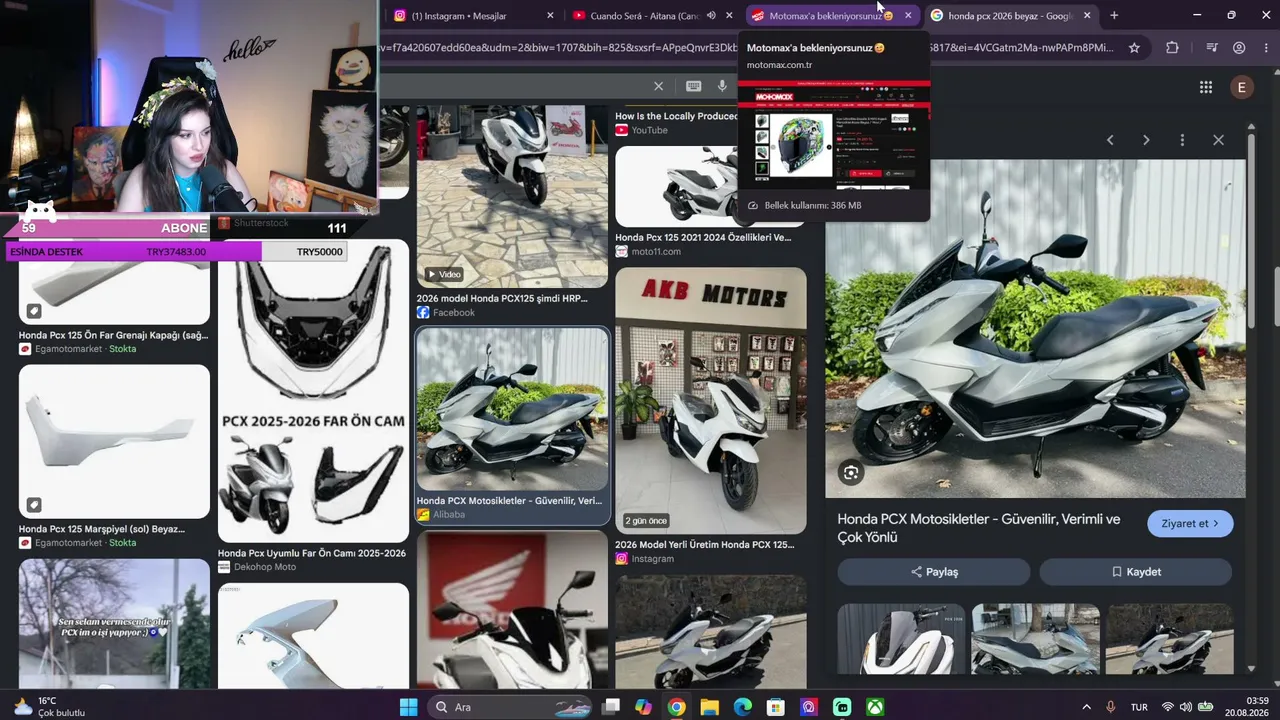Open PCX 2025-2026 Far Ön Cam image
The image size is (1280, 720).
pyautogui.click(x=313, y=390)
